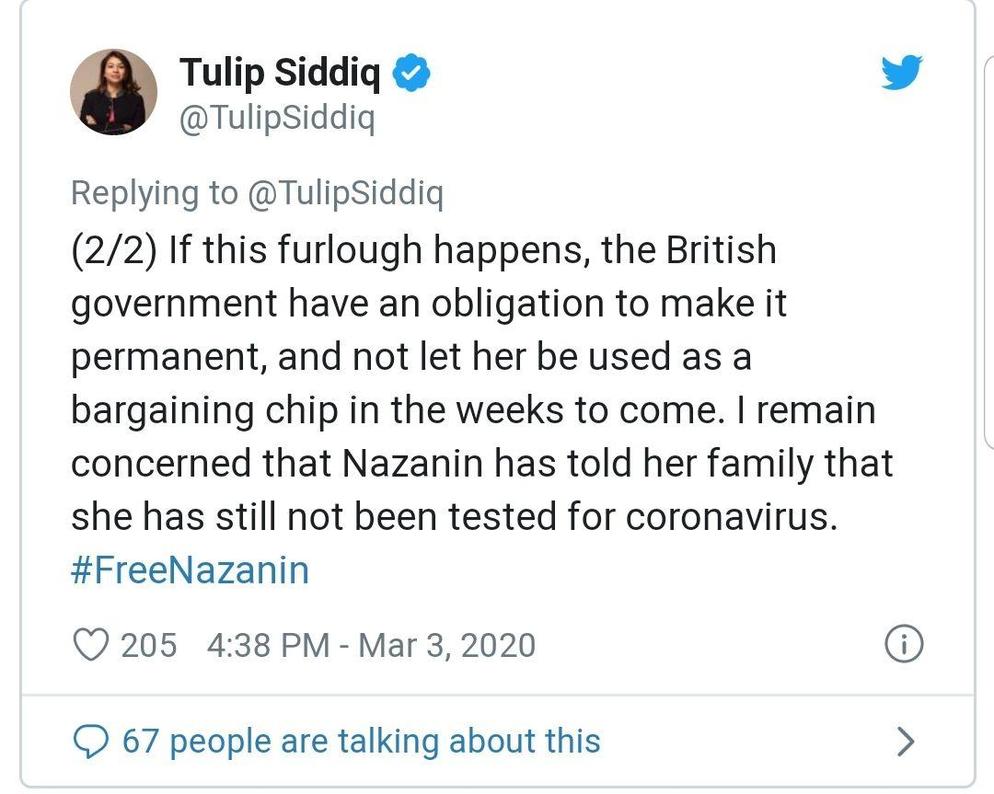Like the tweet with heart icon
Viewport: 994px width, 794px height.
[x=91, y=644]
